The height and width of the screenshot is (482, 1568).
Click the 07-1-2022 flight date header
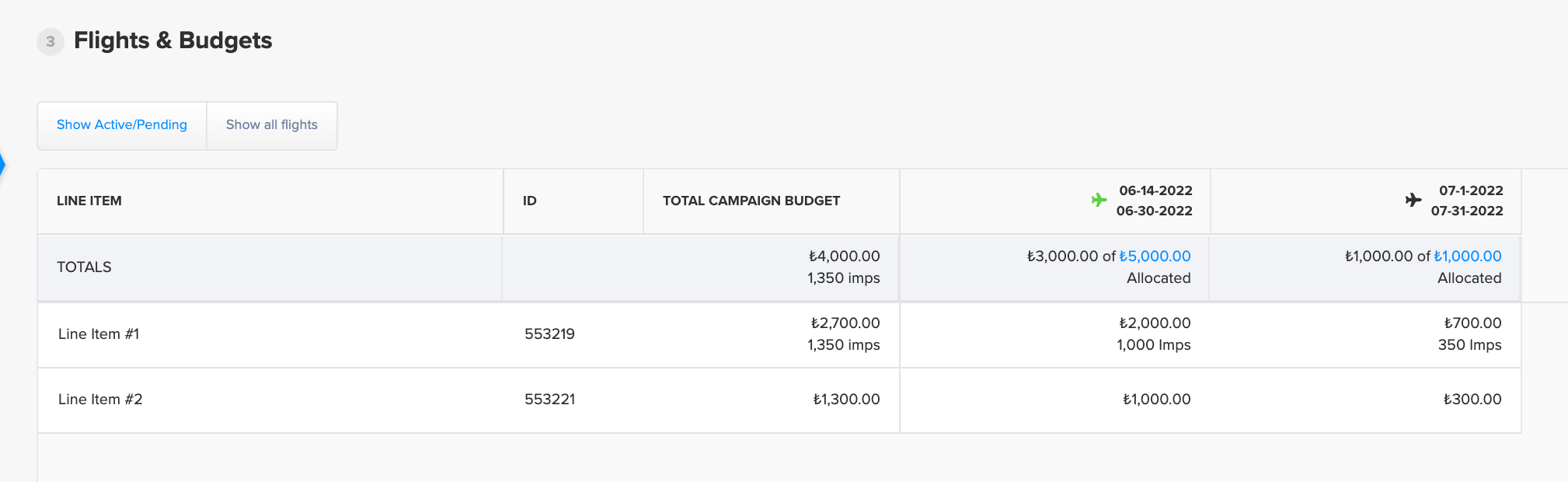(x=1471, y=190)
